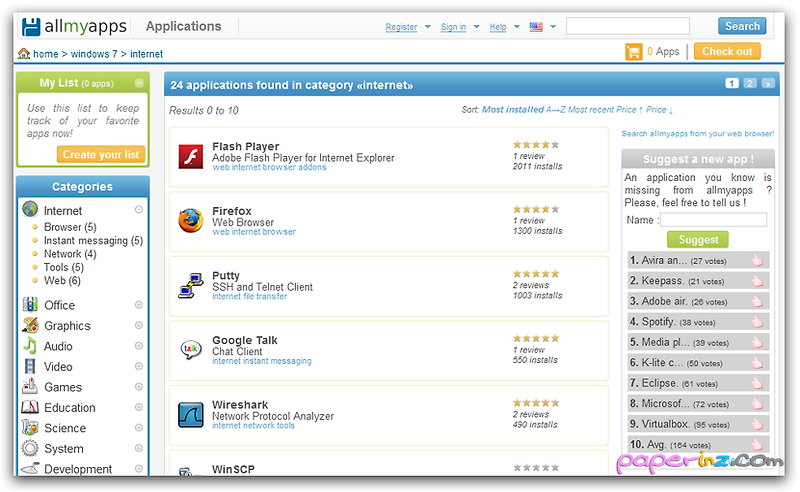Click the green Suggest button
Screen dimensions: 800x492
coord(698,240)
